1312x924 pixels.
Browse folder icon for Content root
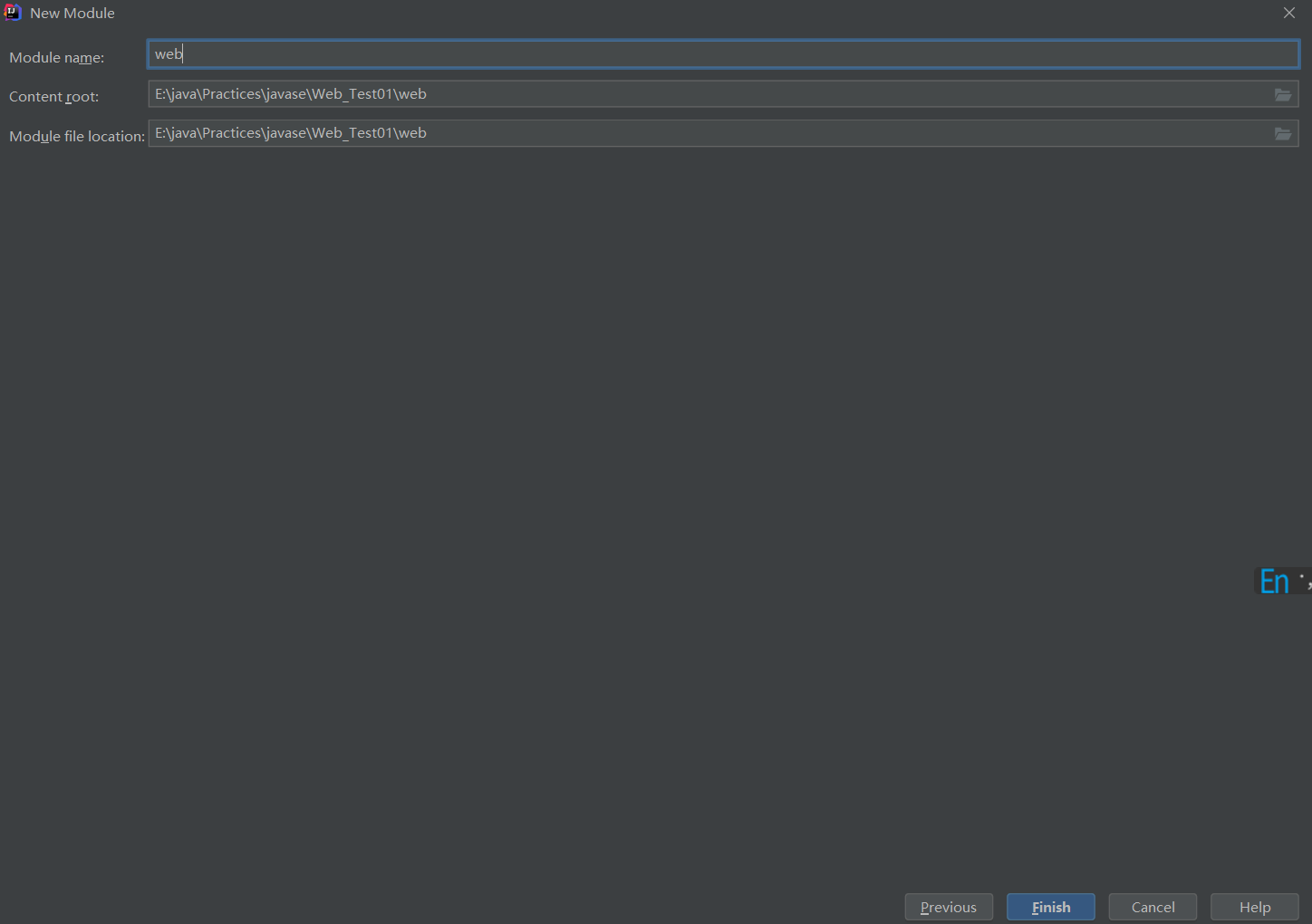(1283, 94)
